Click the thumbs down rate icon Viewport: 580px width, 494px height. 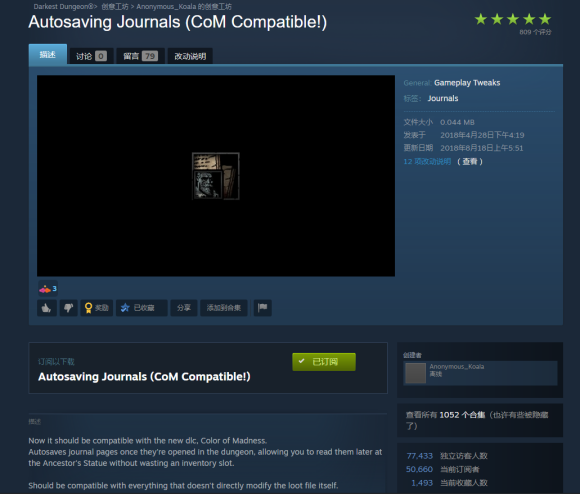point(68,308)
